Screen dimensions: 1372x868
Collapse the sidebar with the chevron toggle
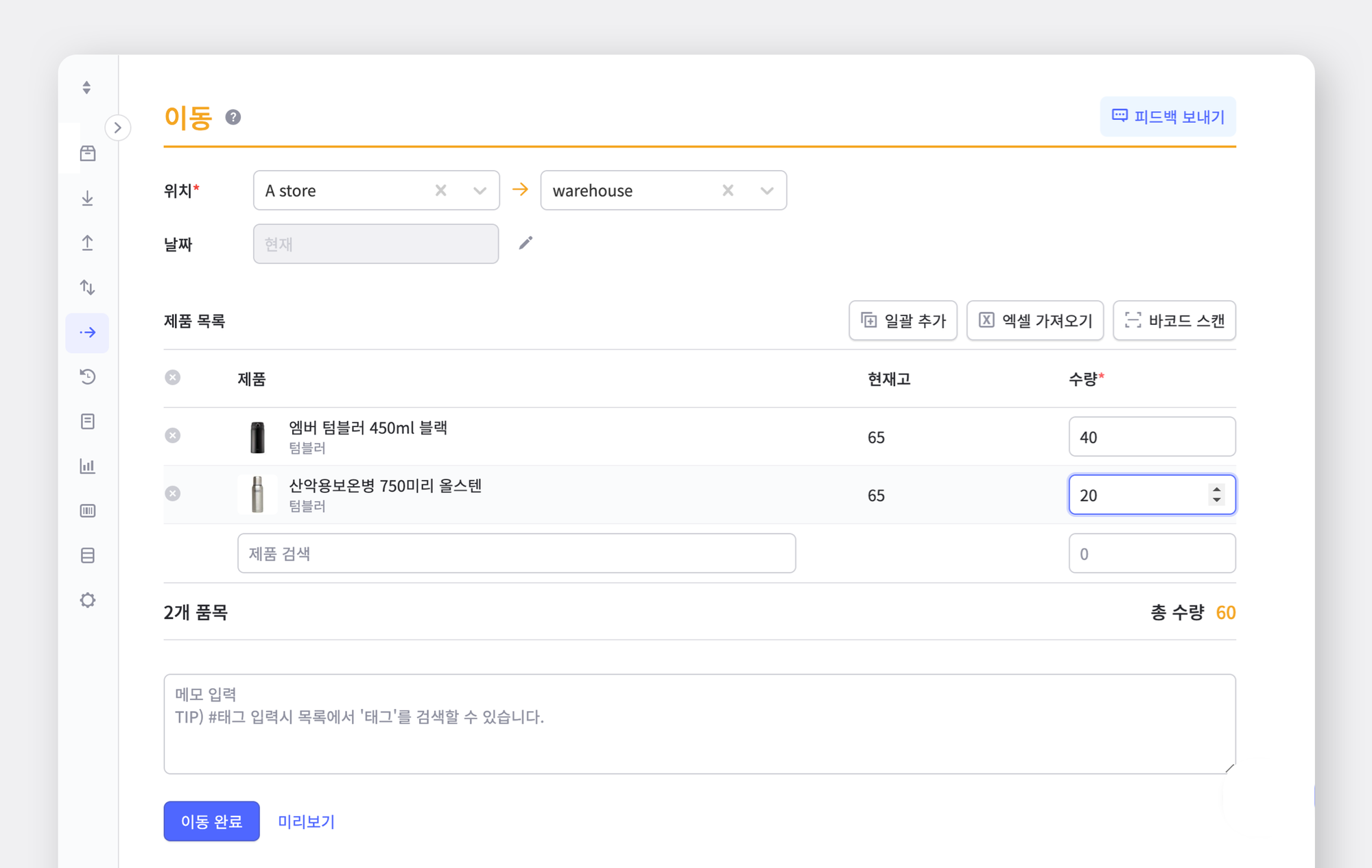118,128
